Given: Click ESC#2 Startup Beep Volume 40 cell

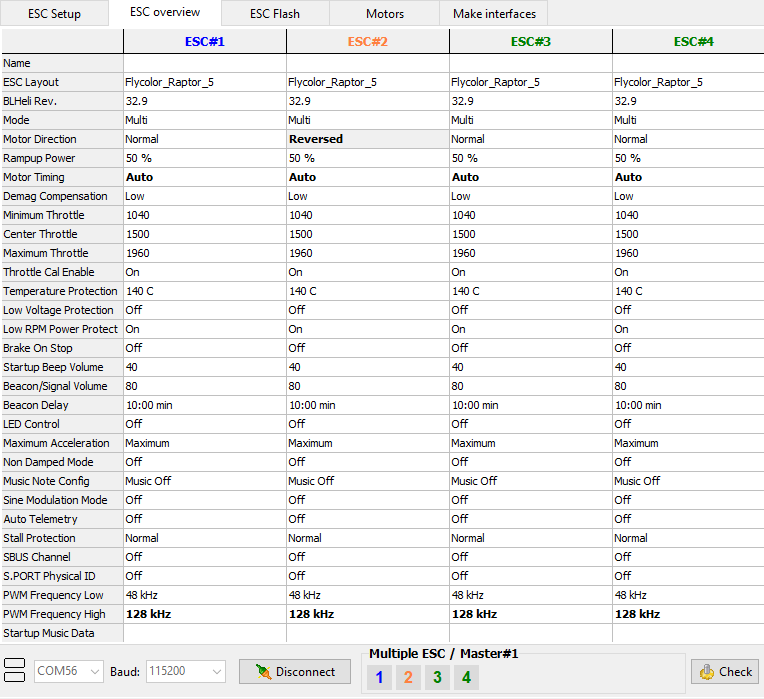Looking at the screenshot, I should click(x=368, y=367).
